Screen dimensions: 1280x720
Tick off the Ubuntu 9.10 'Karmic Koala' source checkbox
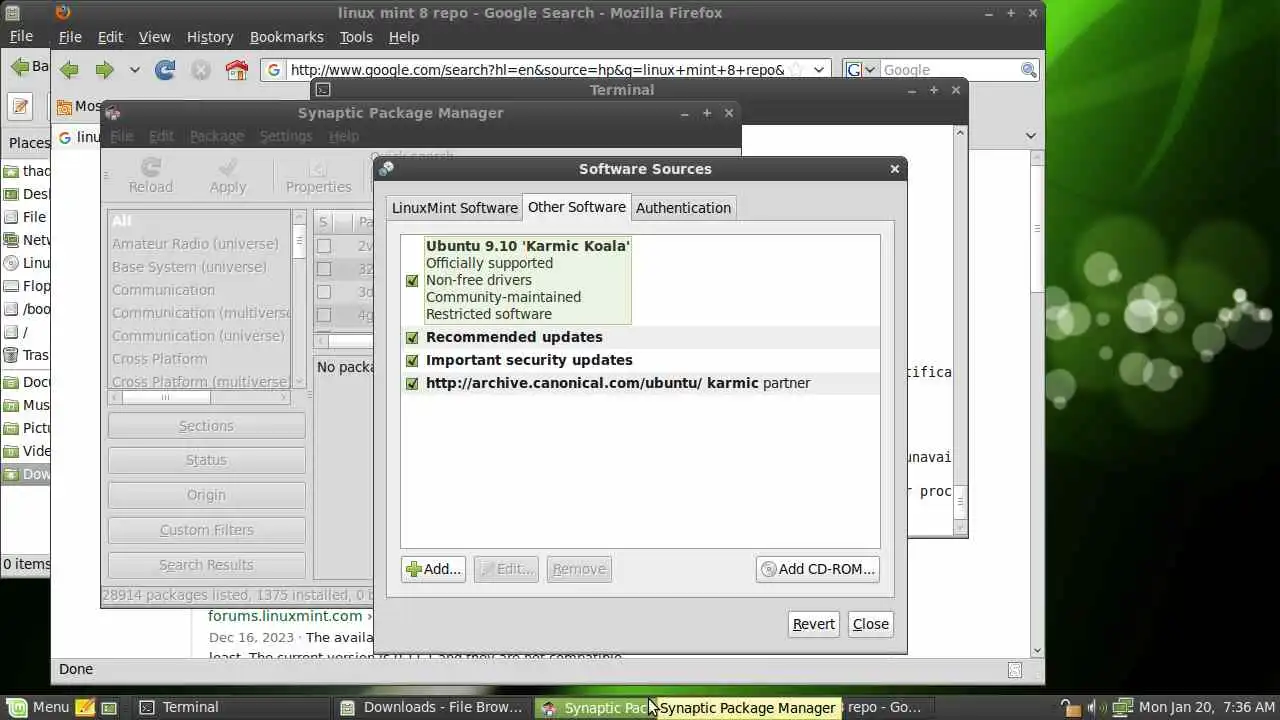point(412,281)
